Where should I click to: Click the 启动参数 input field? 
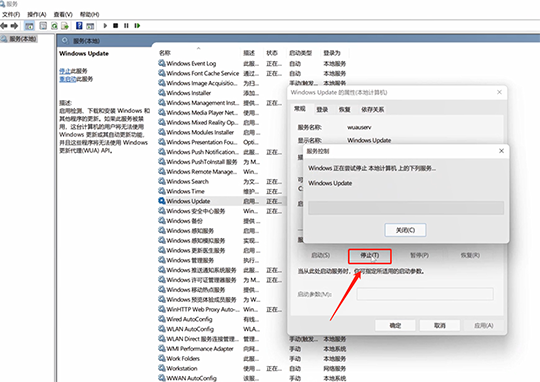coord(425,294)
